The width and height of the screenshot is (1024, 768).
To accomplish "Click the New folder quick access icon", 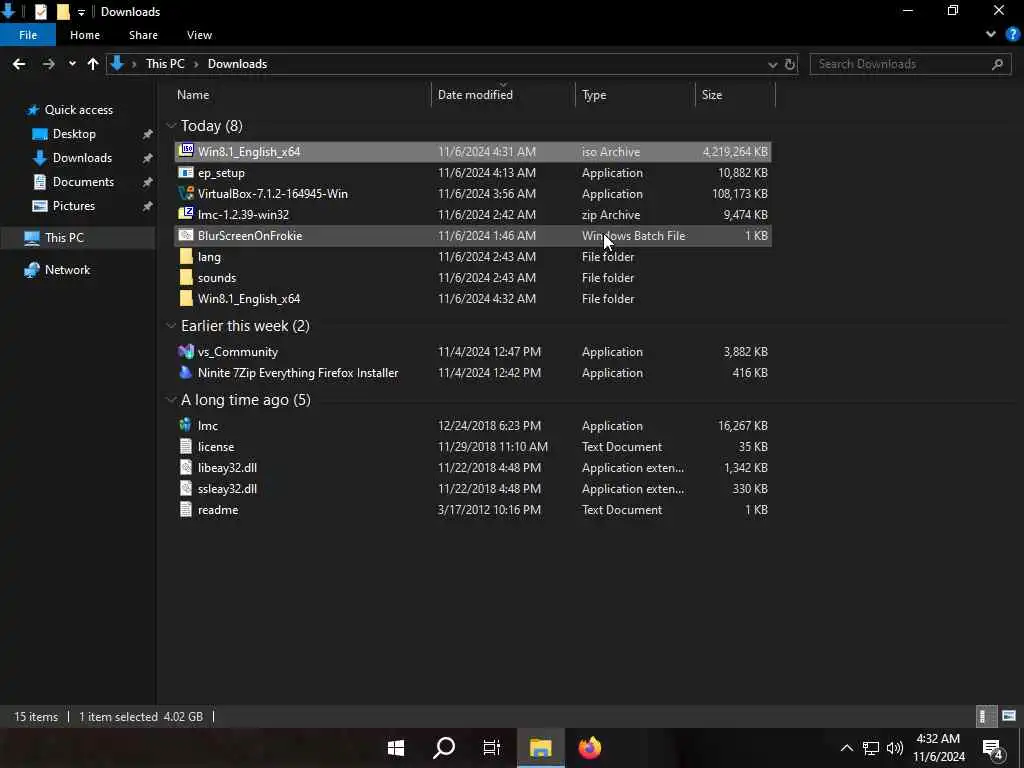I will coord(63,11).
